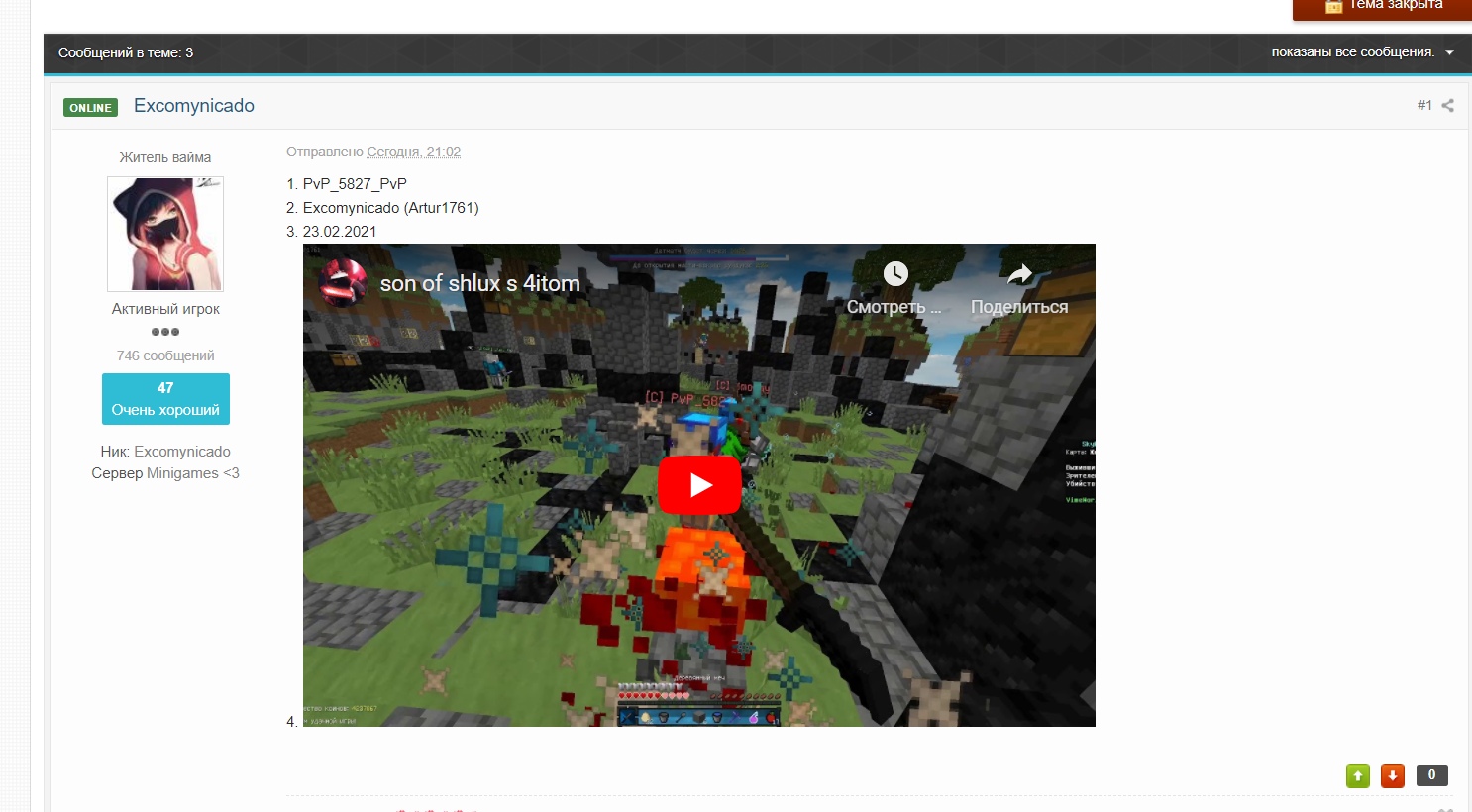The width and height of the screenshot is (1472, 812).
Task: Open Excomynicado profile from post header
Action: 194,106
